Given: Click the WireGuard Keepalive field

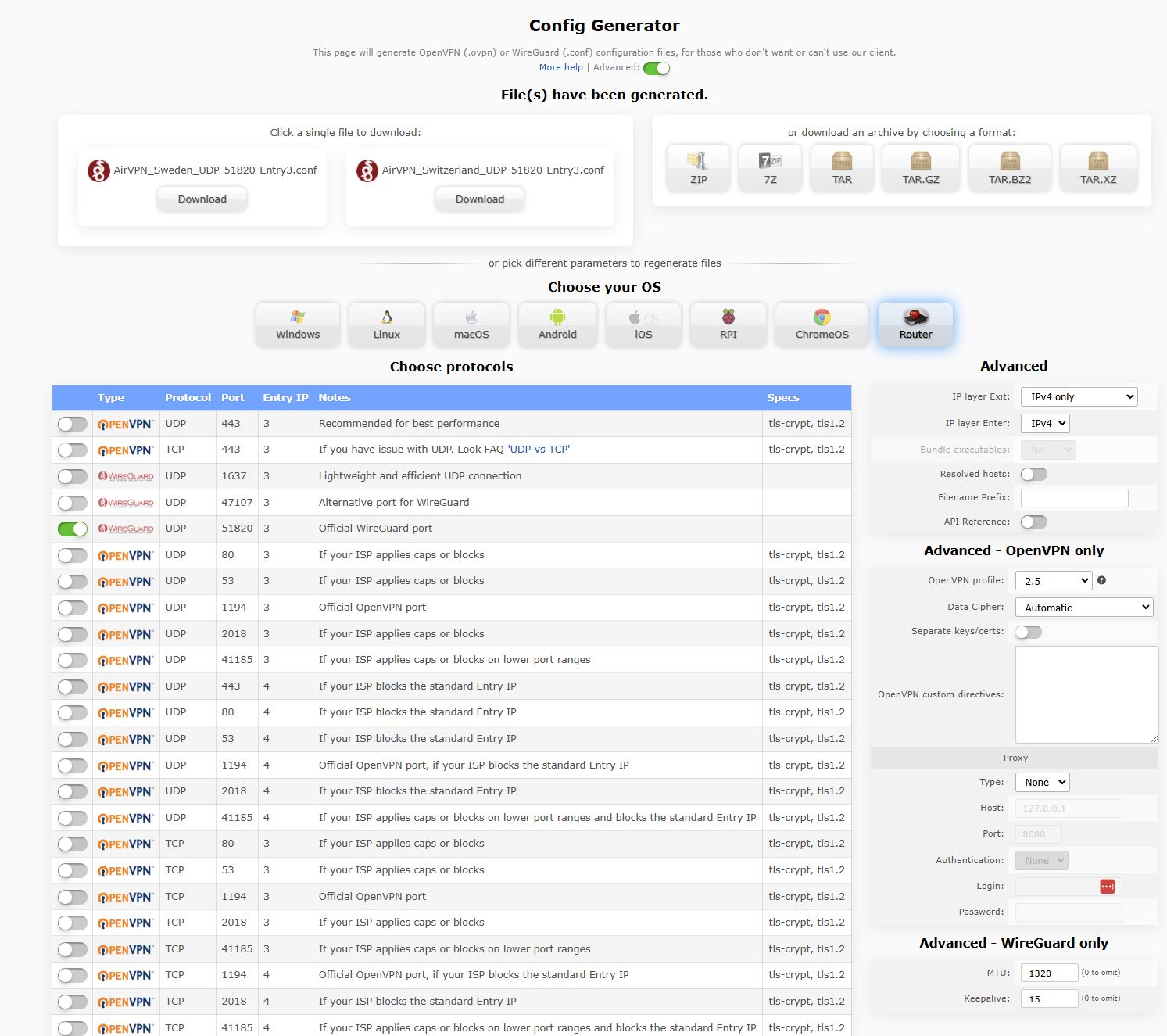Looking at the screenshot, I should click(x=1050, y=998).
